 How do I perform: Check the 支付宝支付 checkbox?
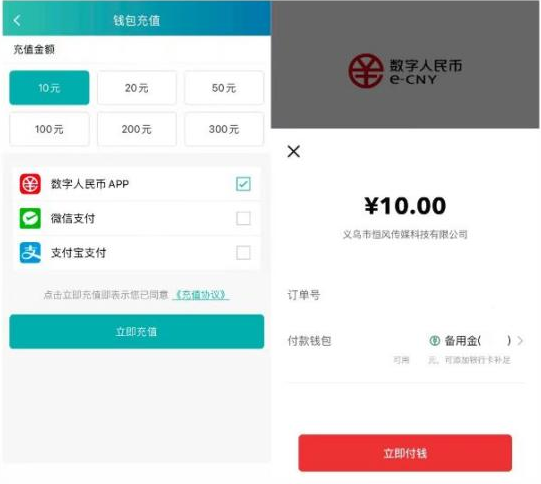pyautogui.click(x=243, y=253)
